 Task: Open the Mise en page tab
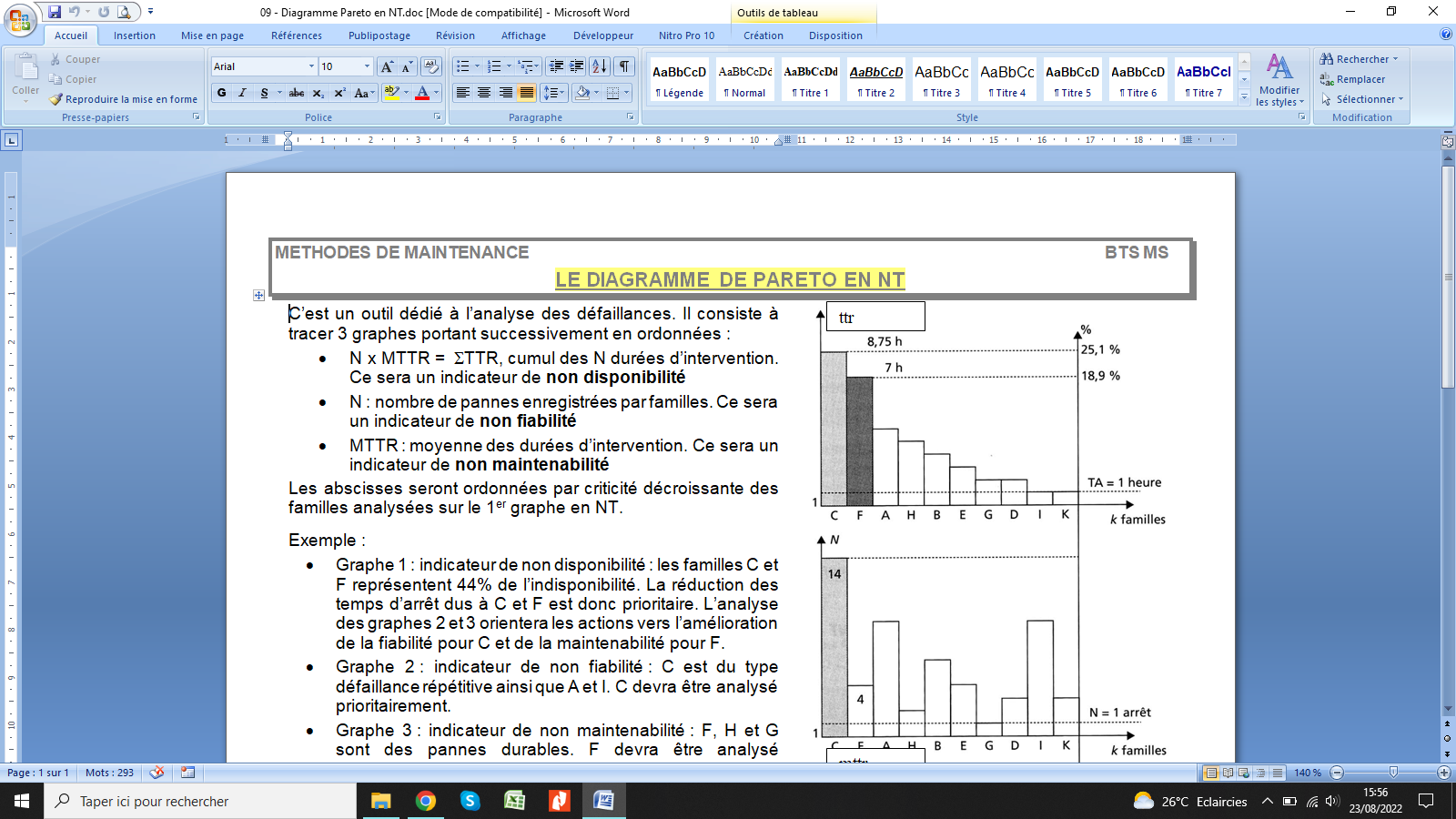(x=212, y=35)
